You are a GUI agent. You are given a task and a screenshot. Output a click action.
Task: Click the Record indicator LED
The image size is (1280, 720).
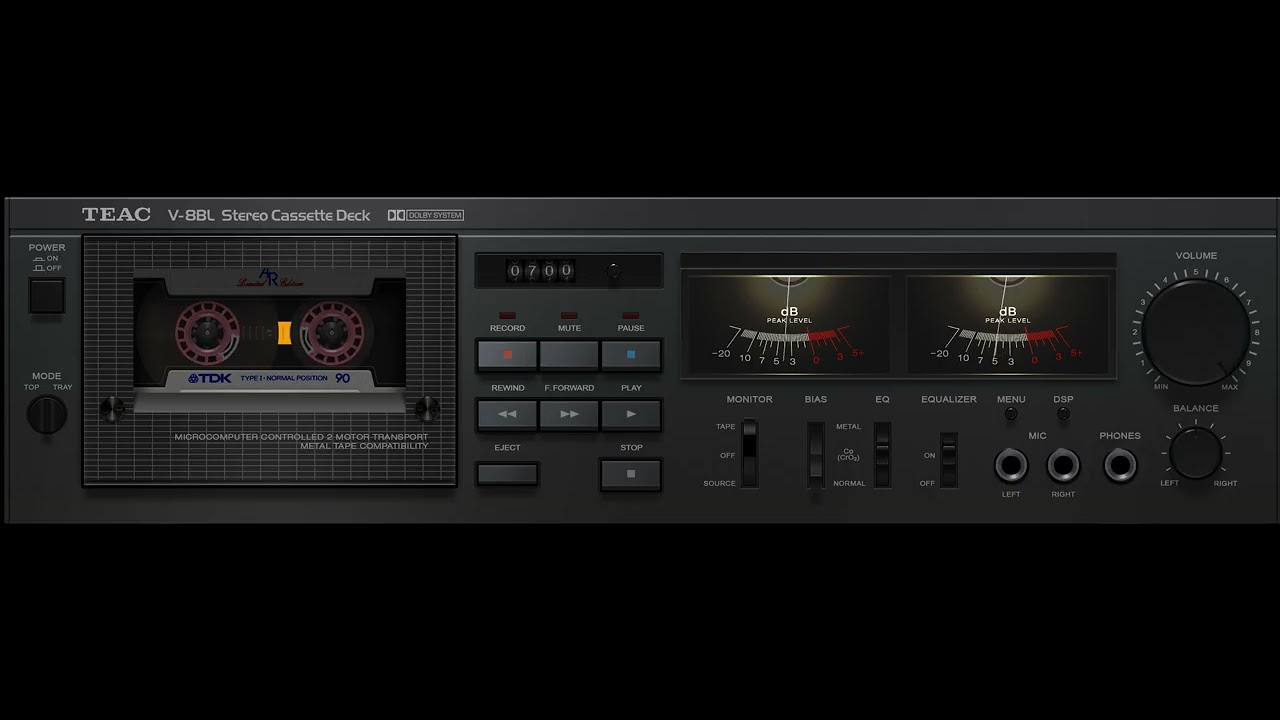(508, 315)
